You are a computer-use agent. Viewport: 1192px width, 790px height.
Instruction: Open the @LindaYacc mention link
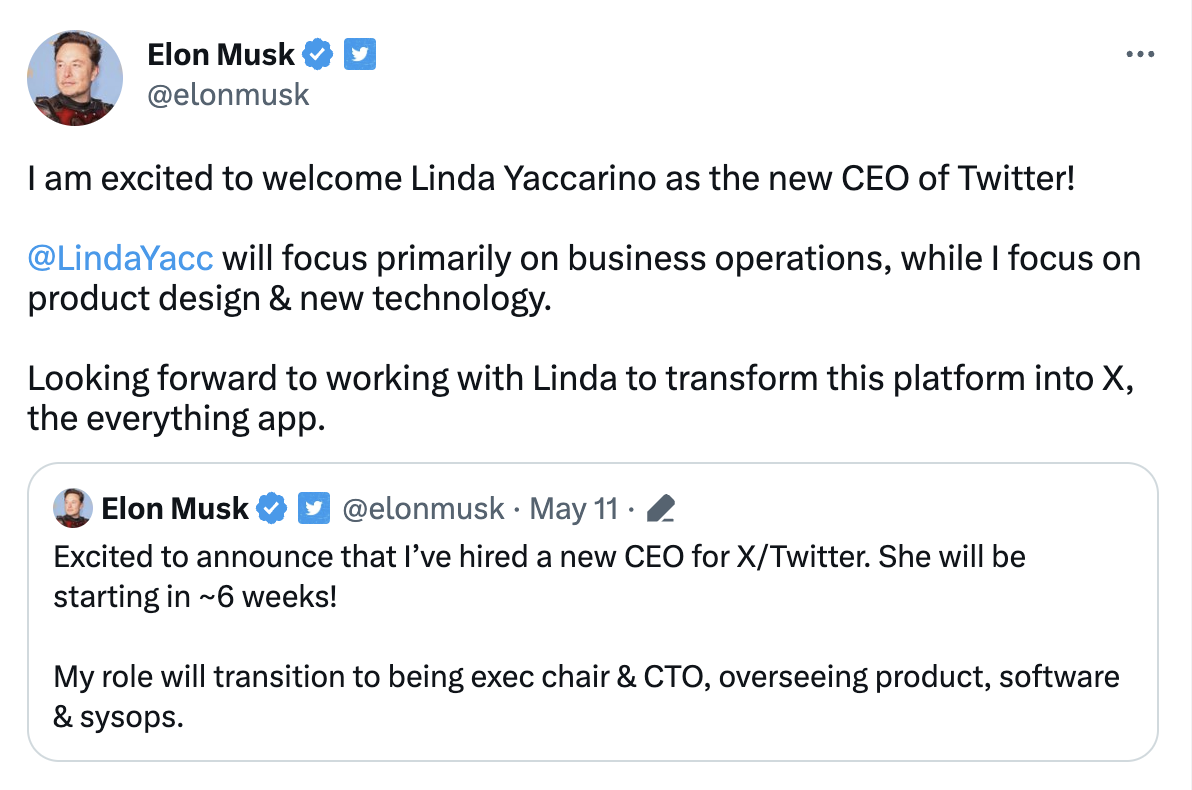click(x=120, y=258)
